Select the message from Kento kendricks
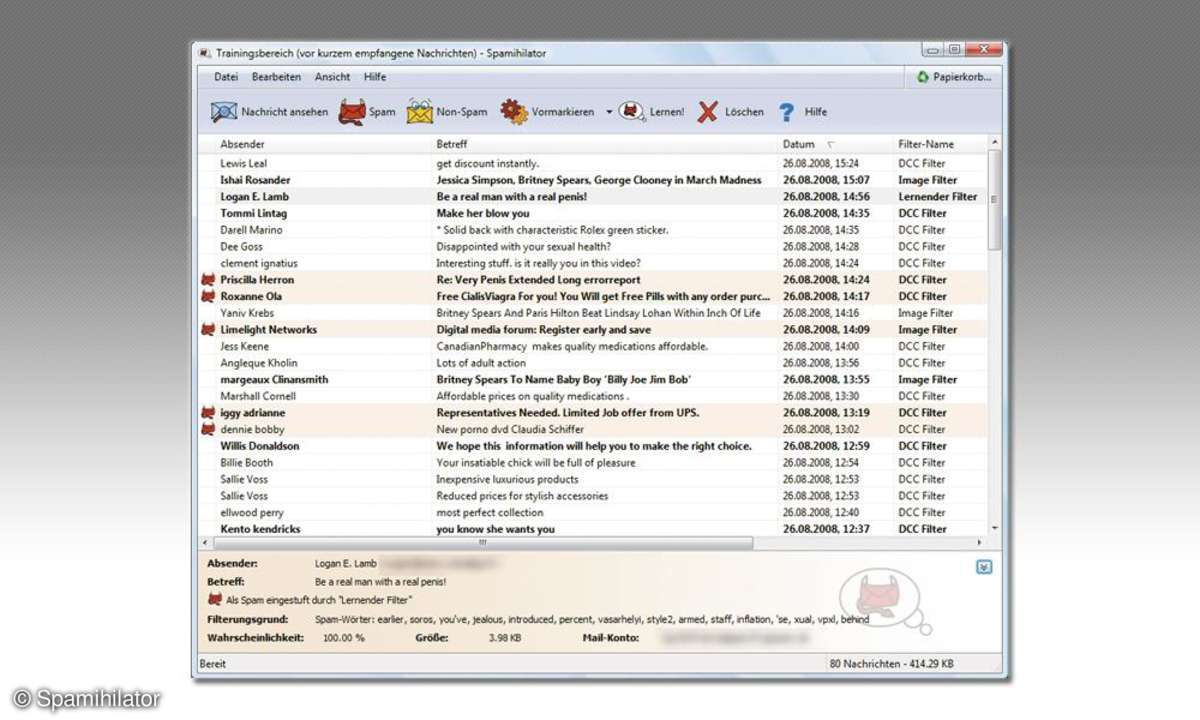Image resolution: width=1200 pixels, height=720 pixels. point(592,529)
